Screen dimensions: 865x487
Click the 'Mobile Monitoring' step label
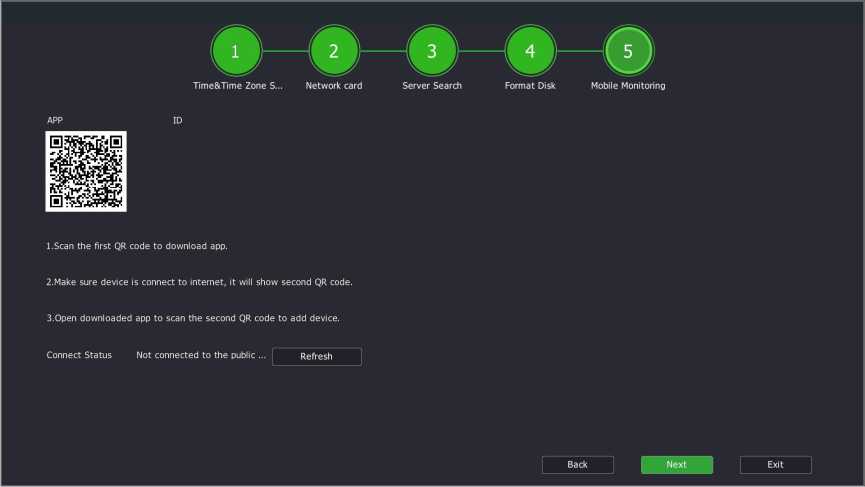pyautogui.click(x=628, y=85)
